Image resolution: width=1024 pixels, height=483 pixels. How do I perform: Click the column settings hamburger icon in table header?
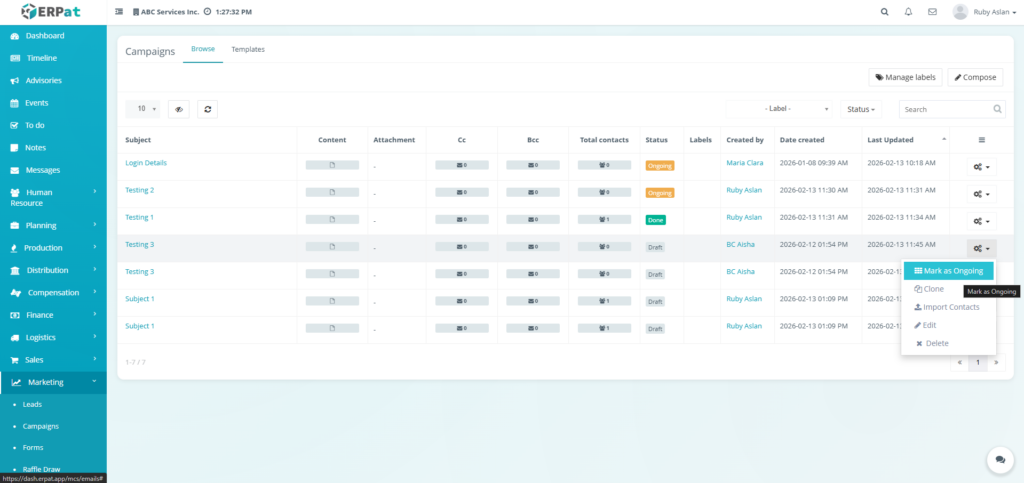(x=981, y=140)
